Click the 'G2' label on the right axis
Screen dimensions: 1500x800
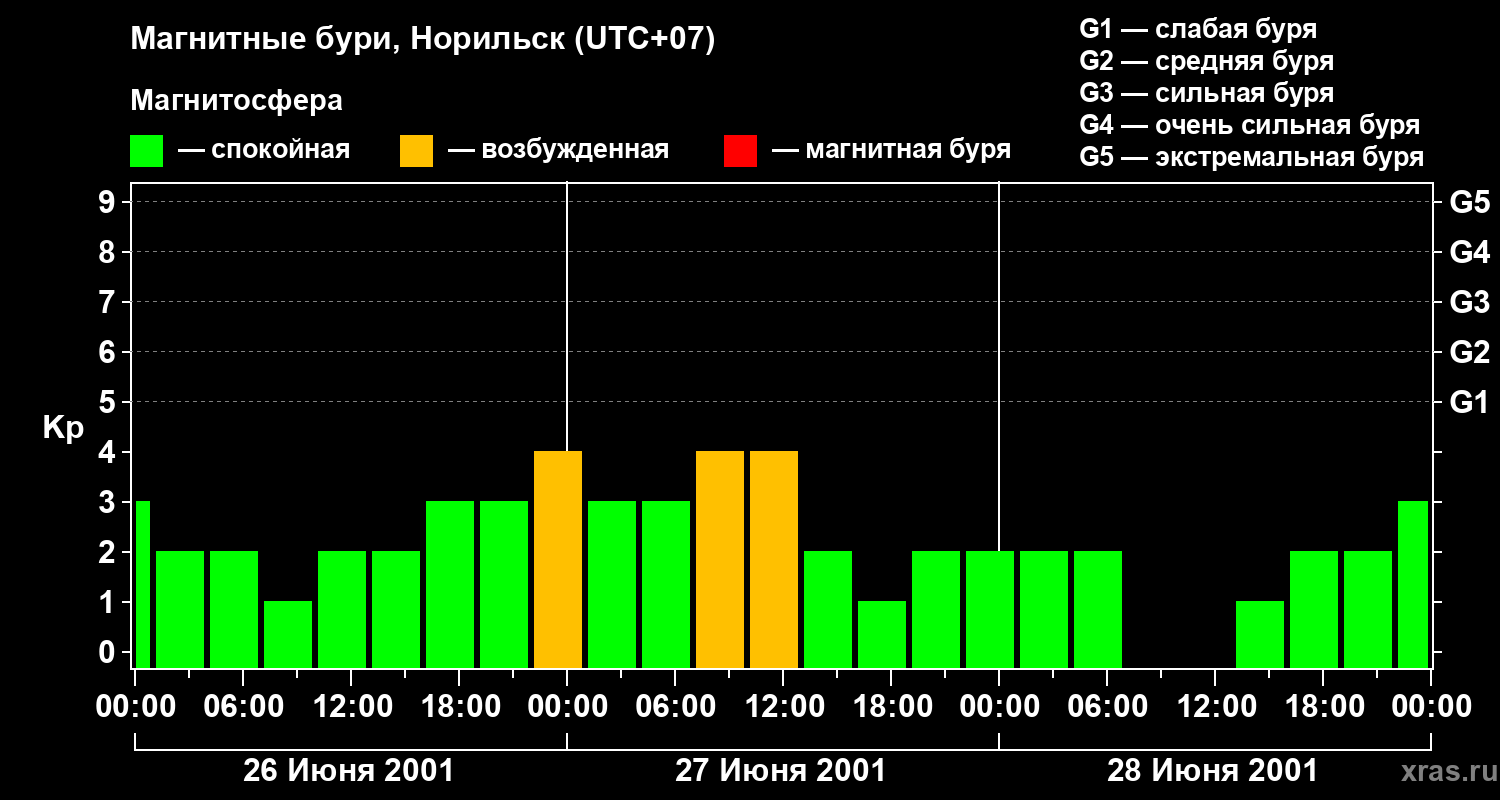point(1469,352)
